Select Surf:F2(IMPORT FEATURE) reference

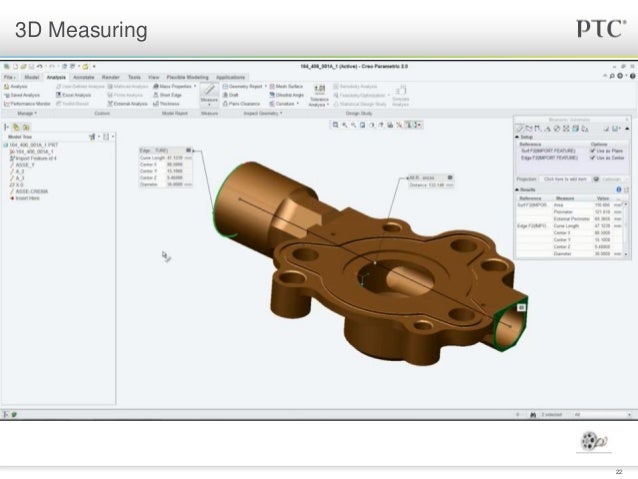548,151
